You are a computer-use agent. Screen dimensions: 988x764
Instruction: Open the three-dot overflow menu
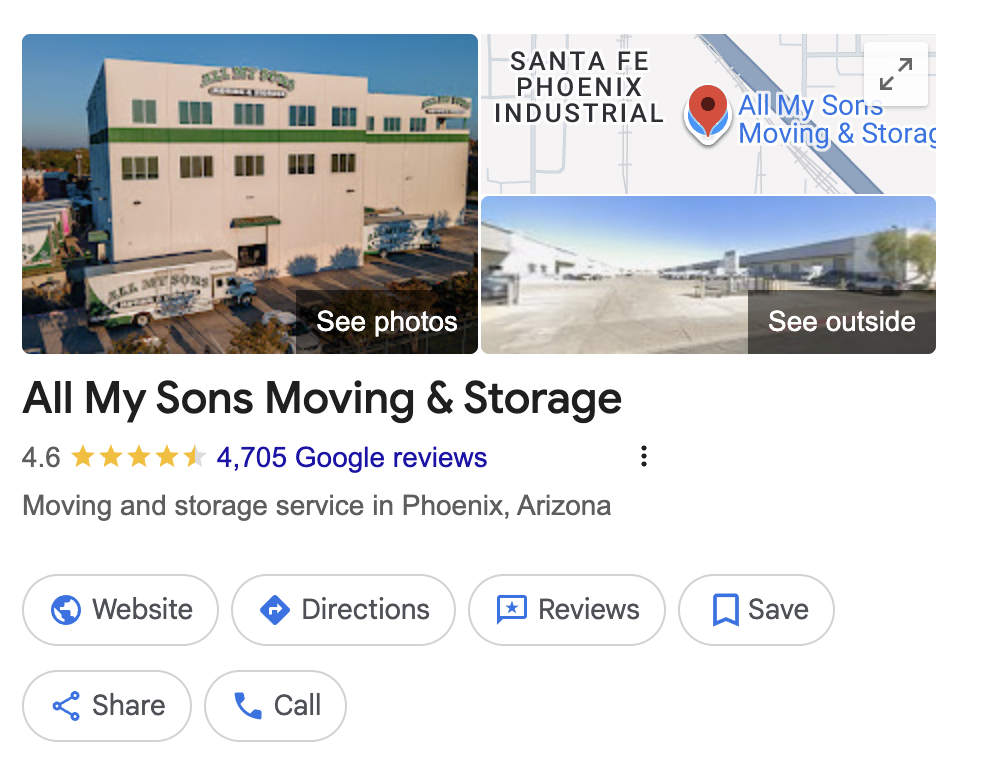[x=643, y=456]
